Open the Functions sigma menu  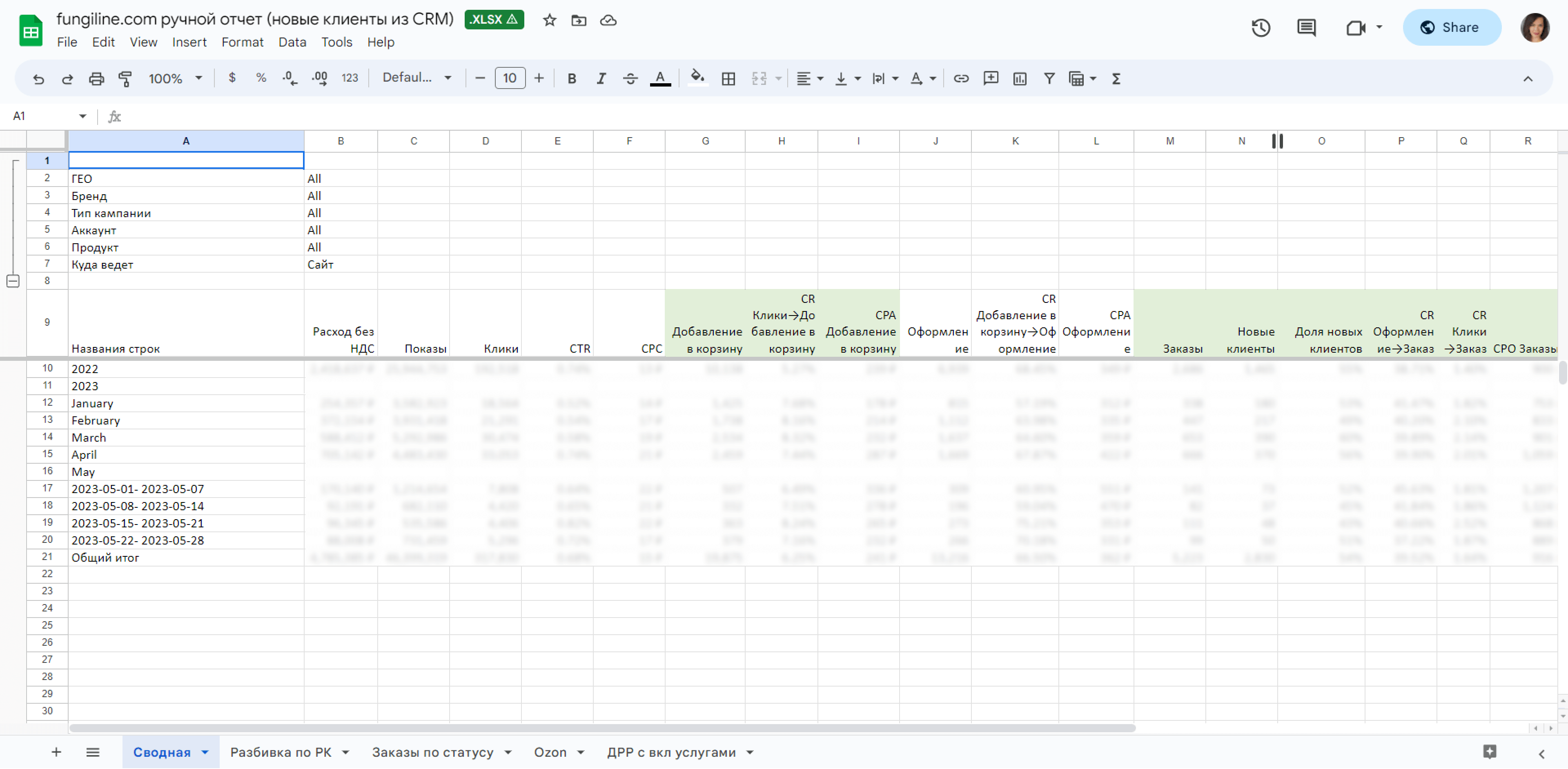pos(1116,78)
